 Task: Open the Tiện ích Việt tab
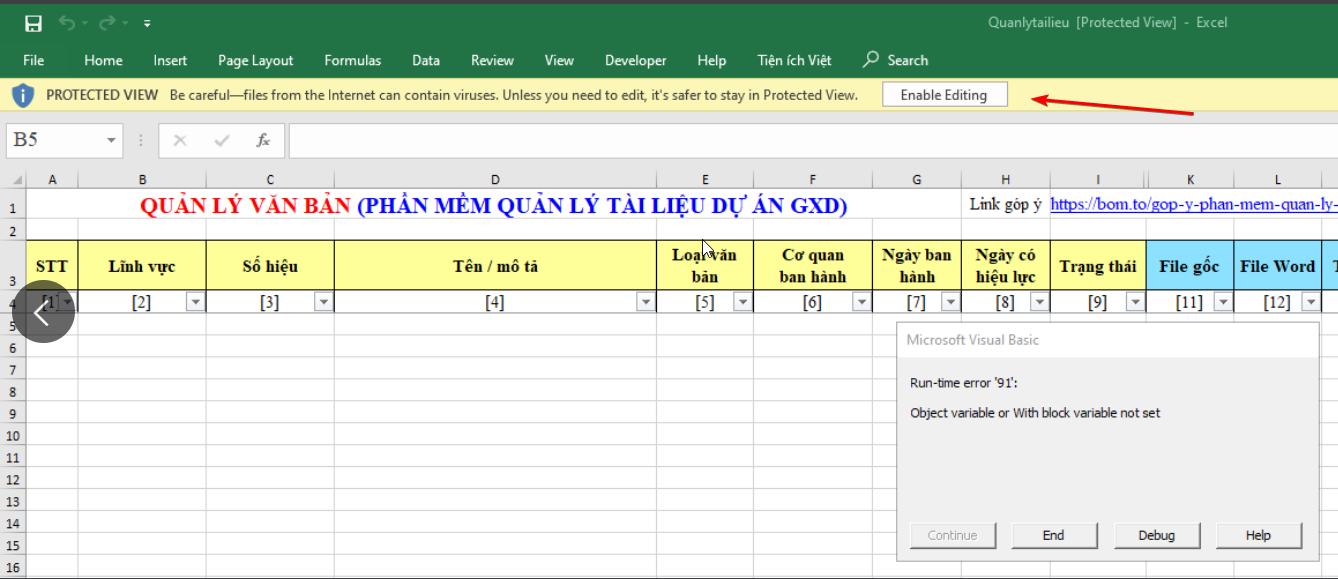794,60
